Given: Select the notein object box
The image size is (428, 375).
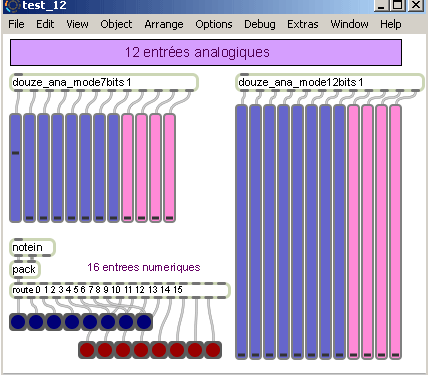Looking at the screenshot, I should point(32,247).
